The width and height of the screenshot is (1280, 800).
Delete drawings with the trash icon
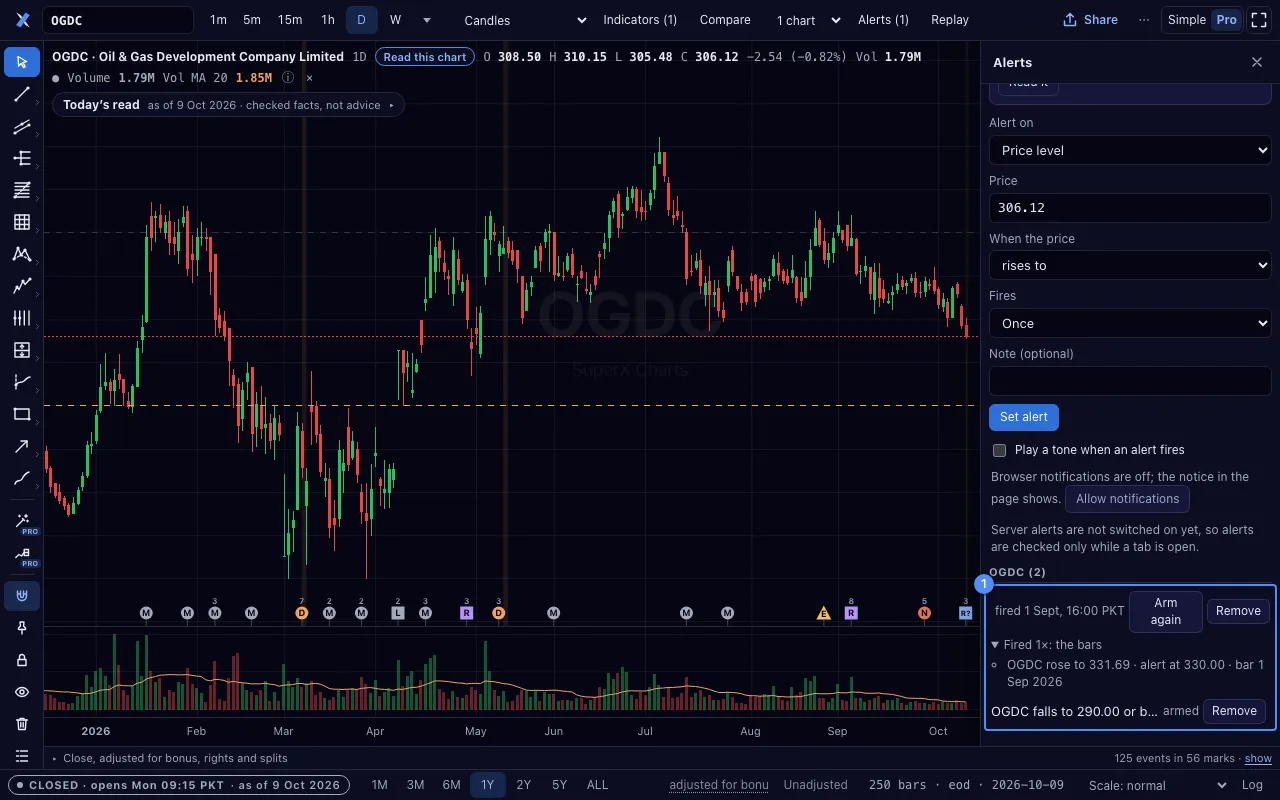pos(22,724)
